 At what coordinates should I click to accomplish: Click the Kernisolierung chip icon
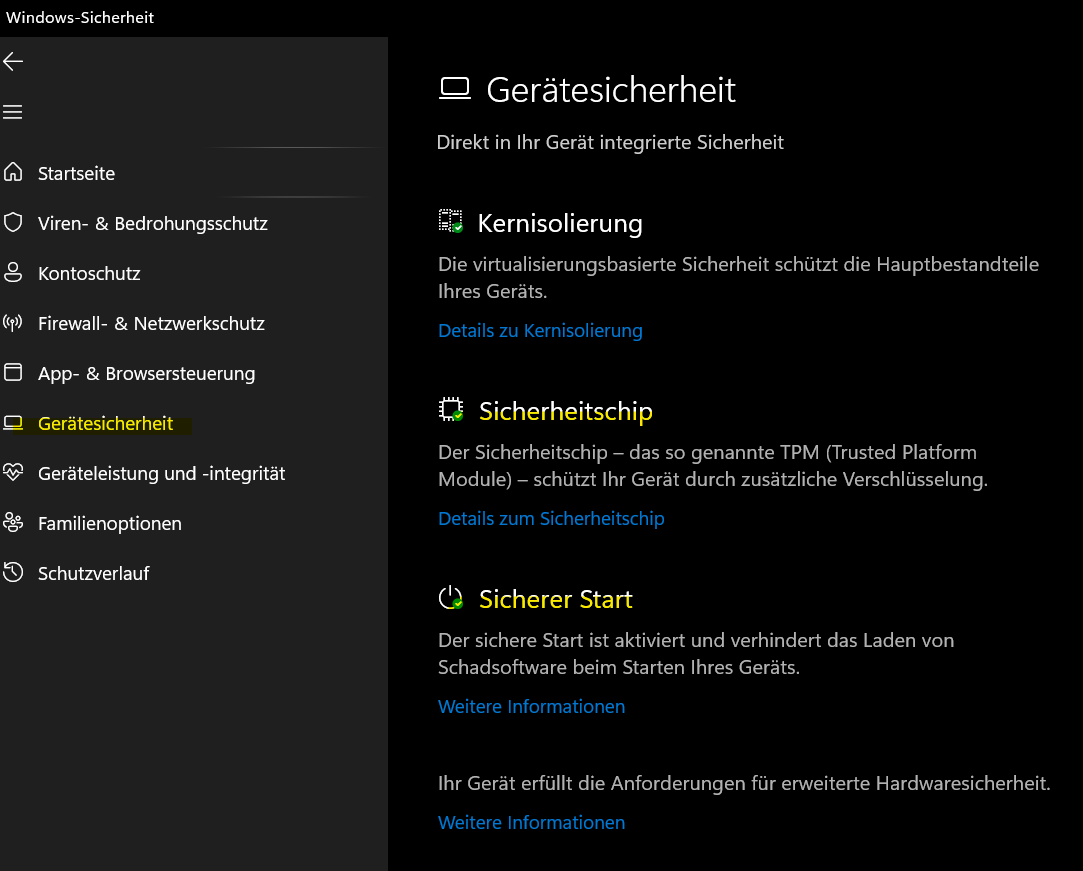click(x=451, y=222)
